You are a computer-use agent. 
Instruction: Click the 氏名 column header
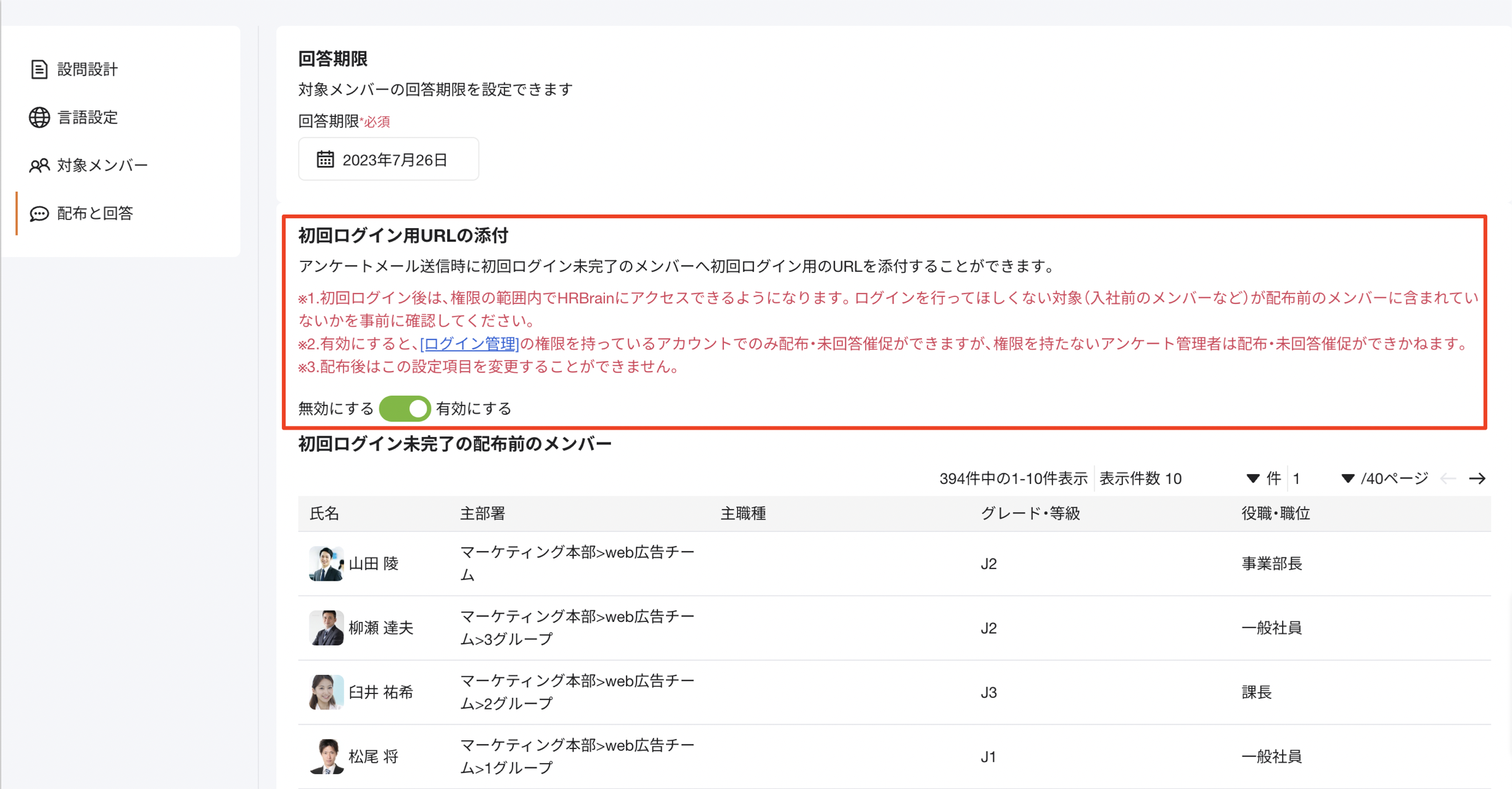(x=324, y=513)
